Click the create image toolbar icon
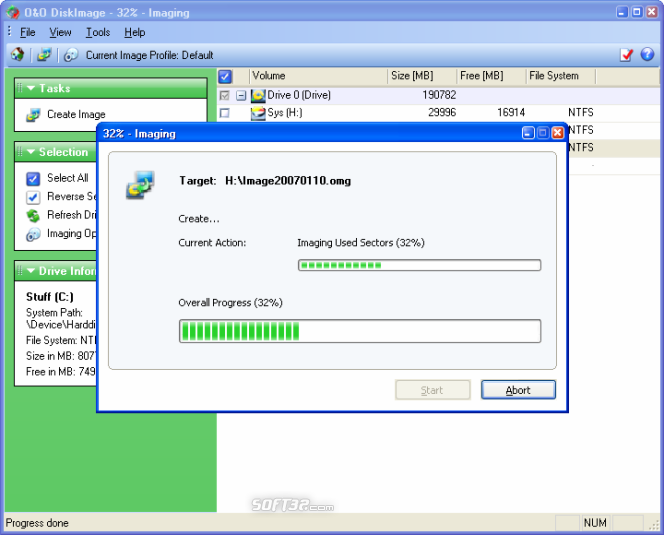 point(44,55)
